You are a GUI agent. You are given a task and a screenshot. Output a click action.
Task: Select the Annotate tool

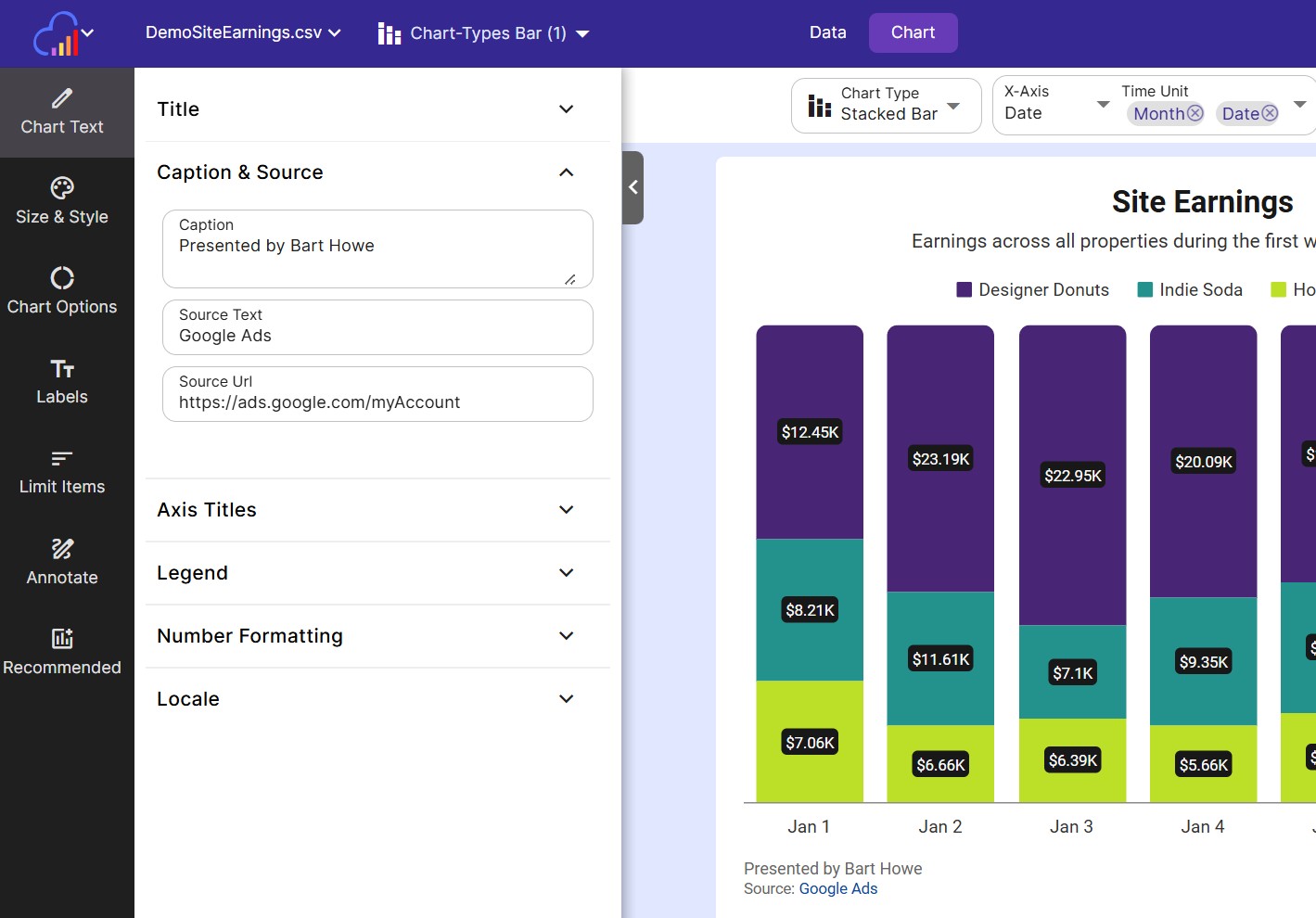[x=62, y=563]
